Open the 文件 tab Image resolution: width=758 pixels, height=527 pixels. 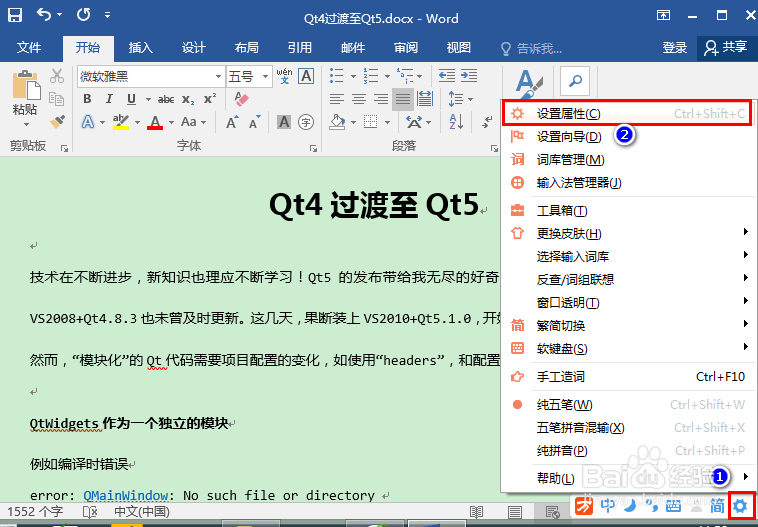coord(29,47)
